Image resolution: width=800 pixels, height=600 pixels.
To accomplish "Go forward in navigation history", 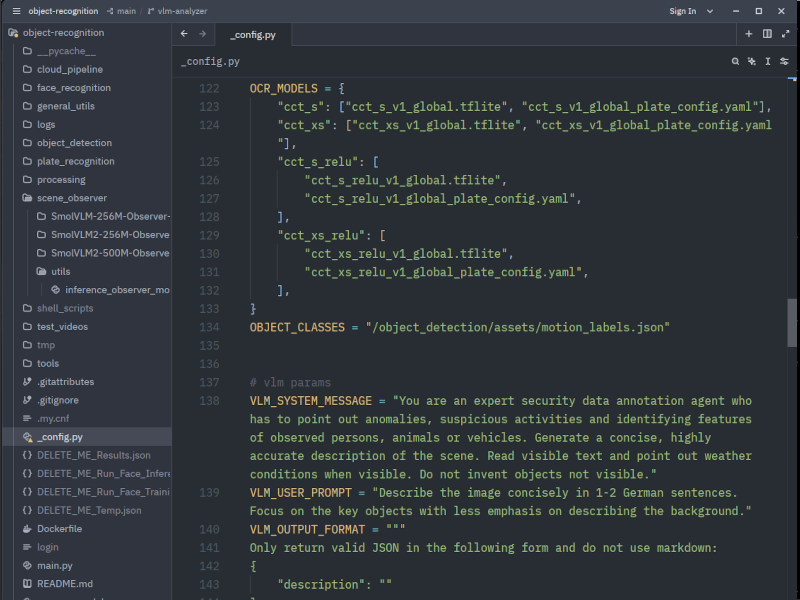I will pos(203,34).
